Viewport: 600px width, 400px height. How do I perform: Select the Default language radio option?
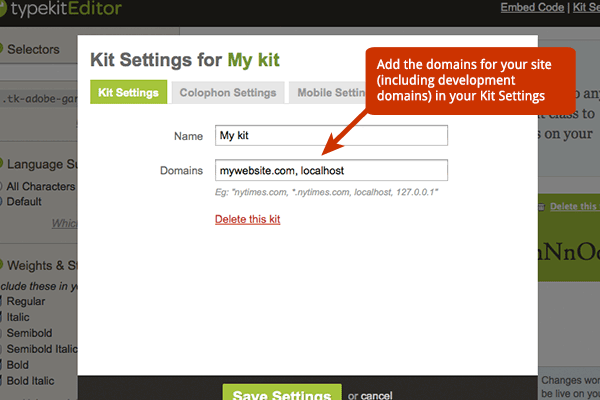(x=3, y=199)
